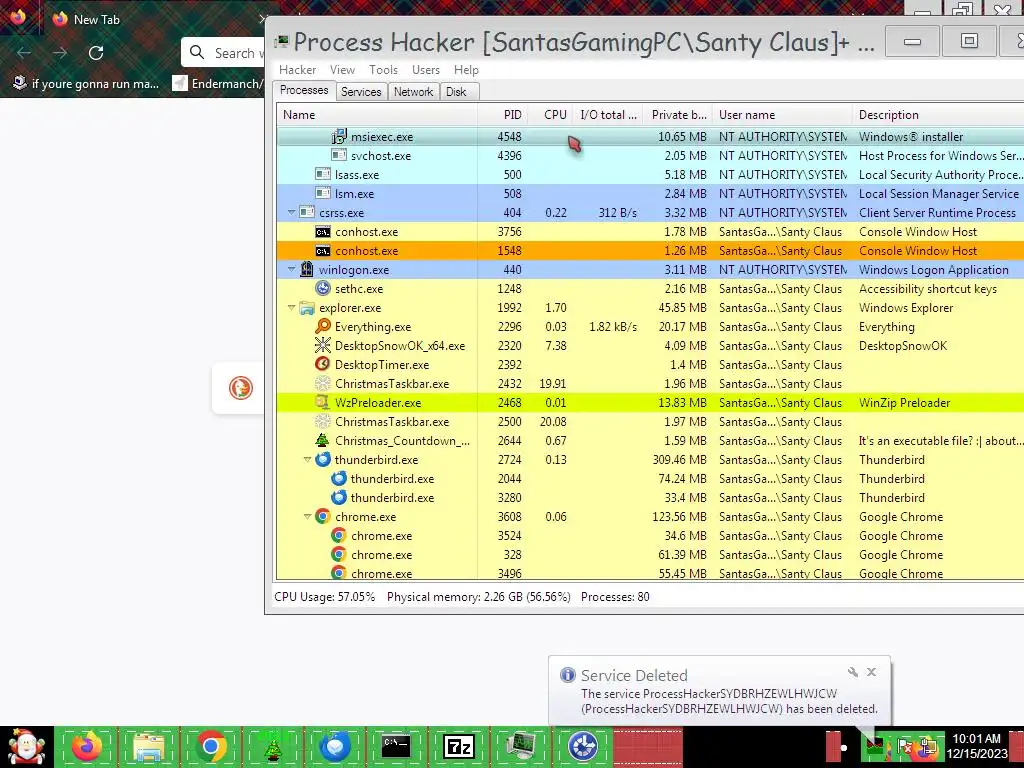The image size is (1024, 768).
Task: Select conhost.exe with PID 3756
Action: coord(650,232)
